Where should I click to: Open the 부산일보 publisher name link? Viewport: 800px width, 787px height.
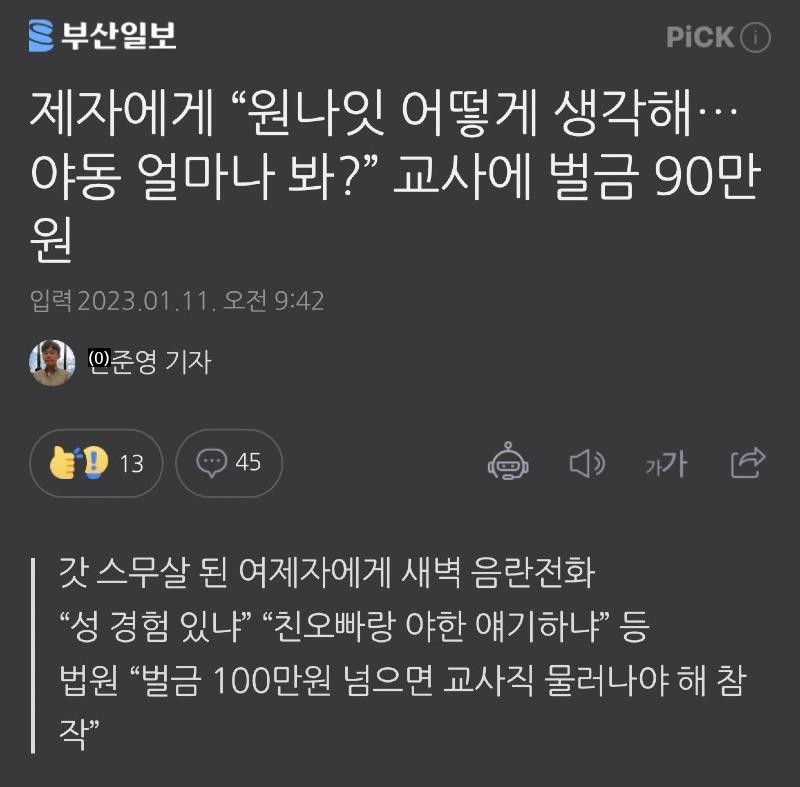click(x=119, y=36)
